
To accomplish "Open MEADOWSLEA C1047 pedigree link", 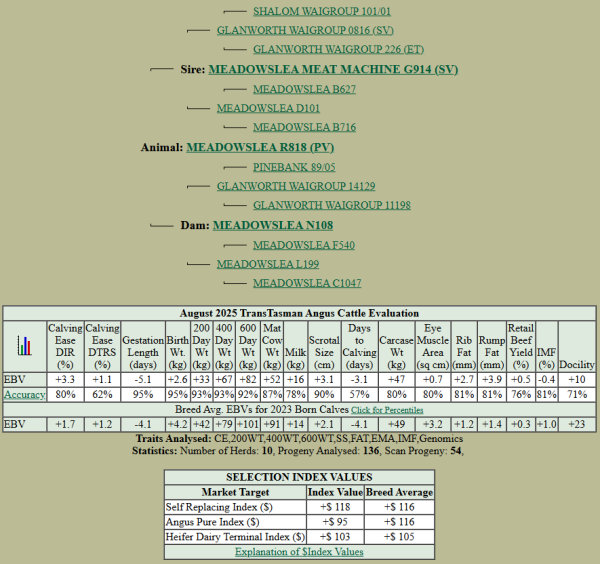I will point(307,283).
